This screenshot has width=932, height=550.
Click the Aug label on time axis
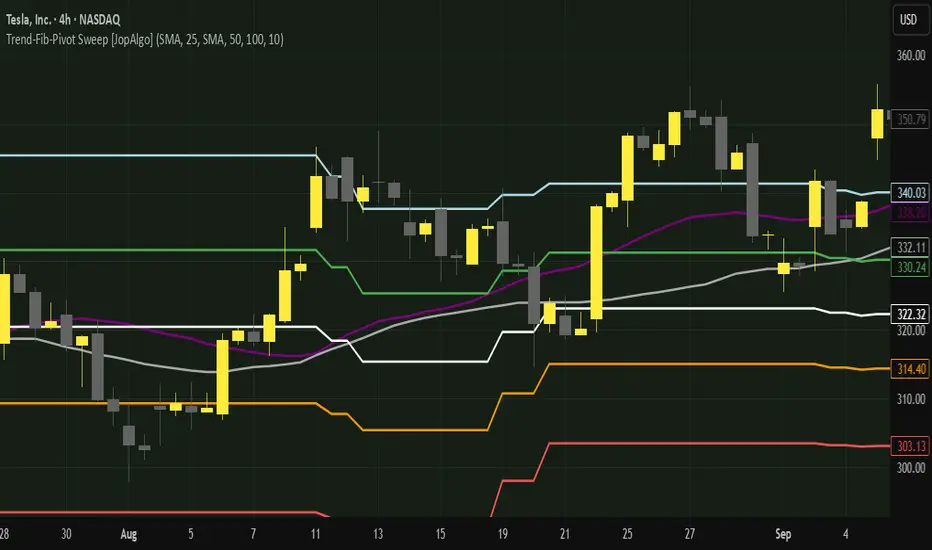point(128,534)
